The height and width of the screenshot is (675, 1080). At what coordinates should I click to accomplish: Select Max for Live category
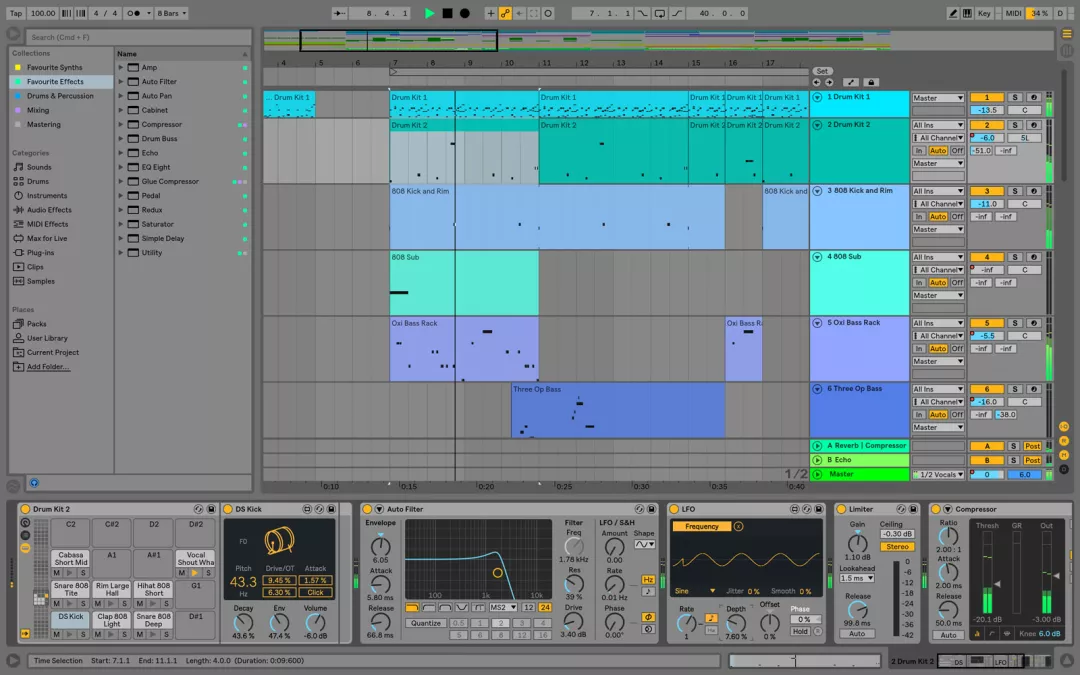(x=47, y=238)
